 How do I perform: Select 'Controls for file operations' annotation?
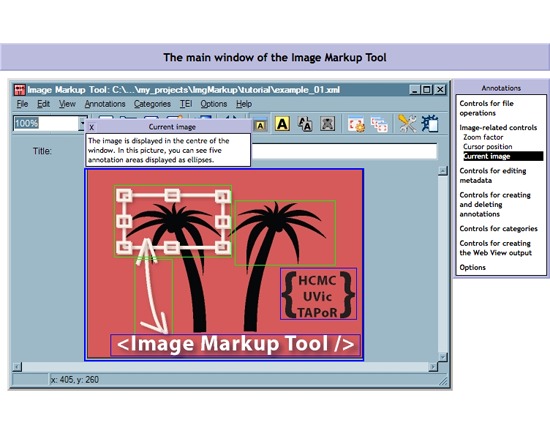[x=486, y=108]
